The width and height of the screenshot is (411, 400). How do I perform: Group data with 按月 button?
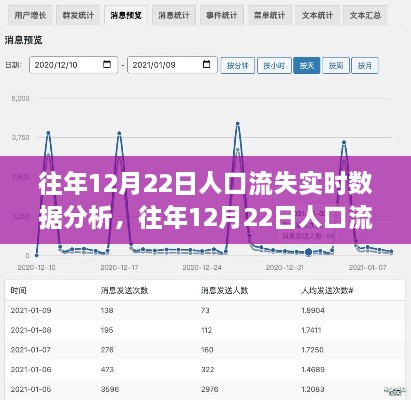[x=365, y=65]
